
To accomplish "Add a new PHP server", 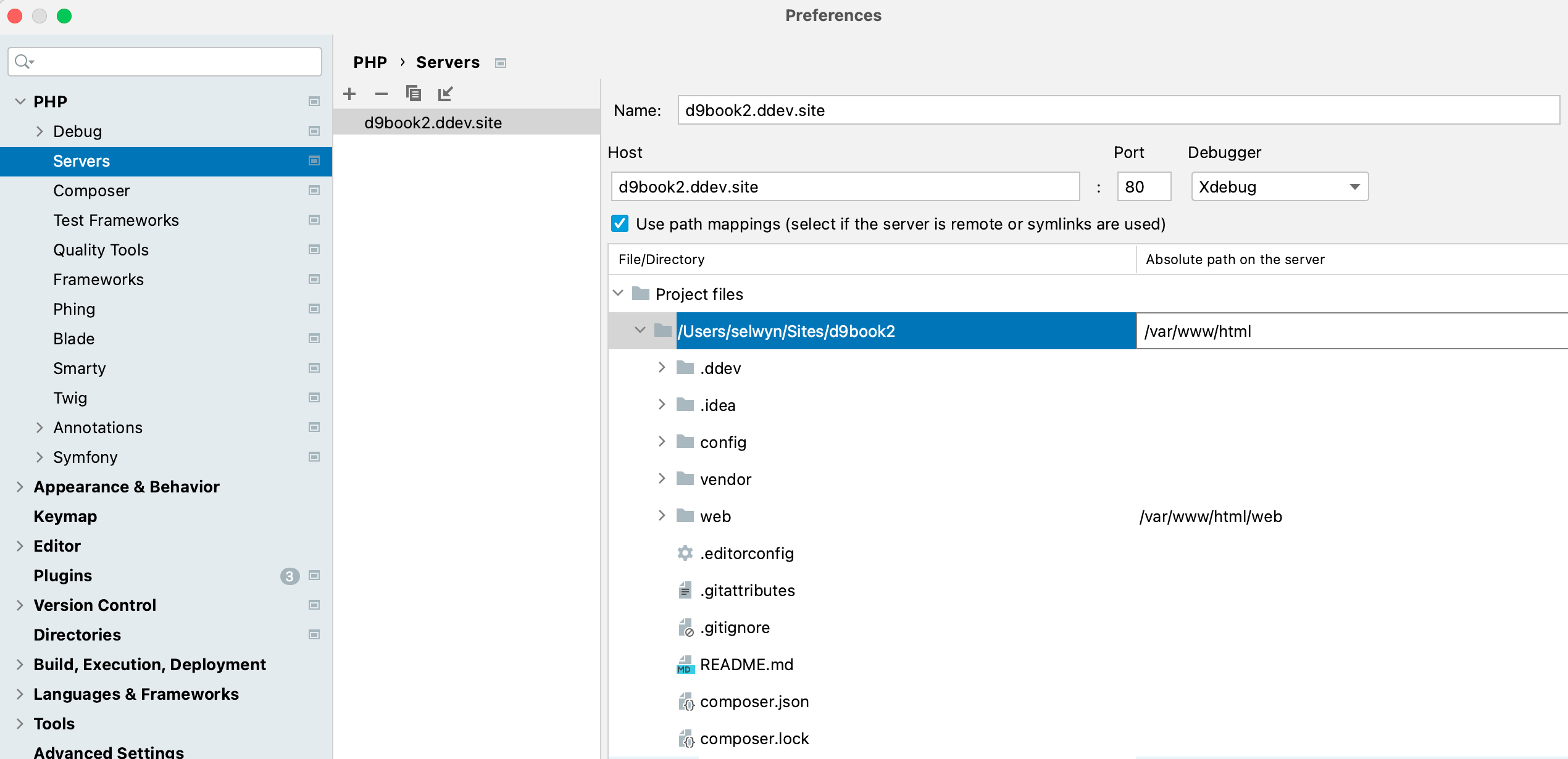I will click(x=349, y=94).
